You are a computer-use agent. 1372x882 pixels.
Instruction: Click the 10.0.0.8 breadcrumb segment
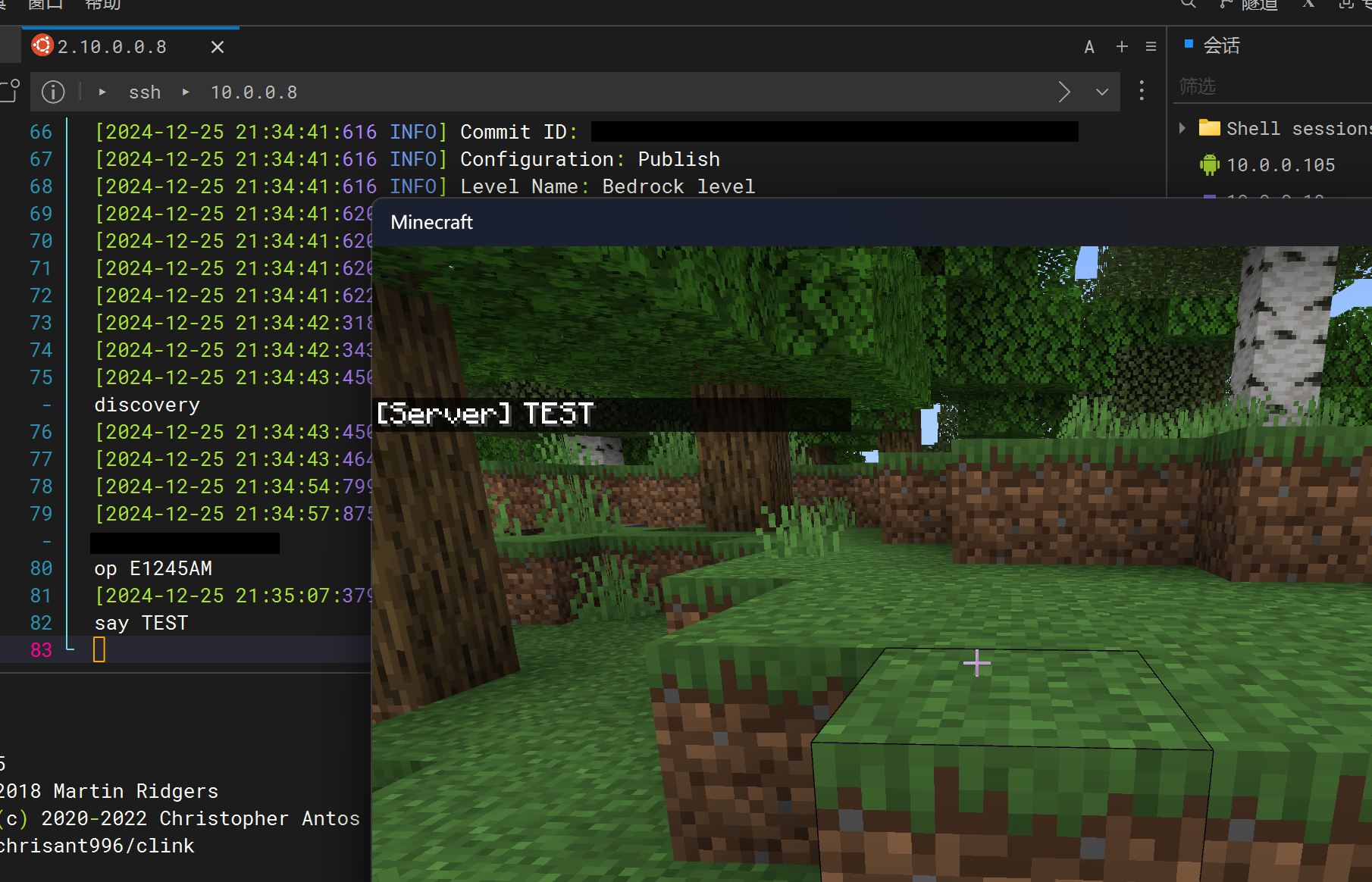pyautogui.click(x=254, y=92)
